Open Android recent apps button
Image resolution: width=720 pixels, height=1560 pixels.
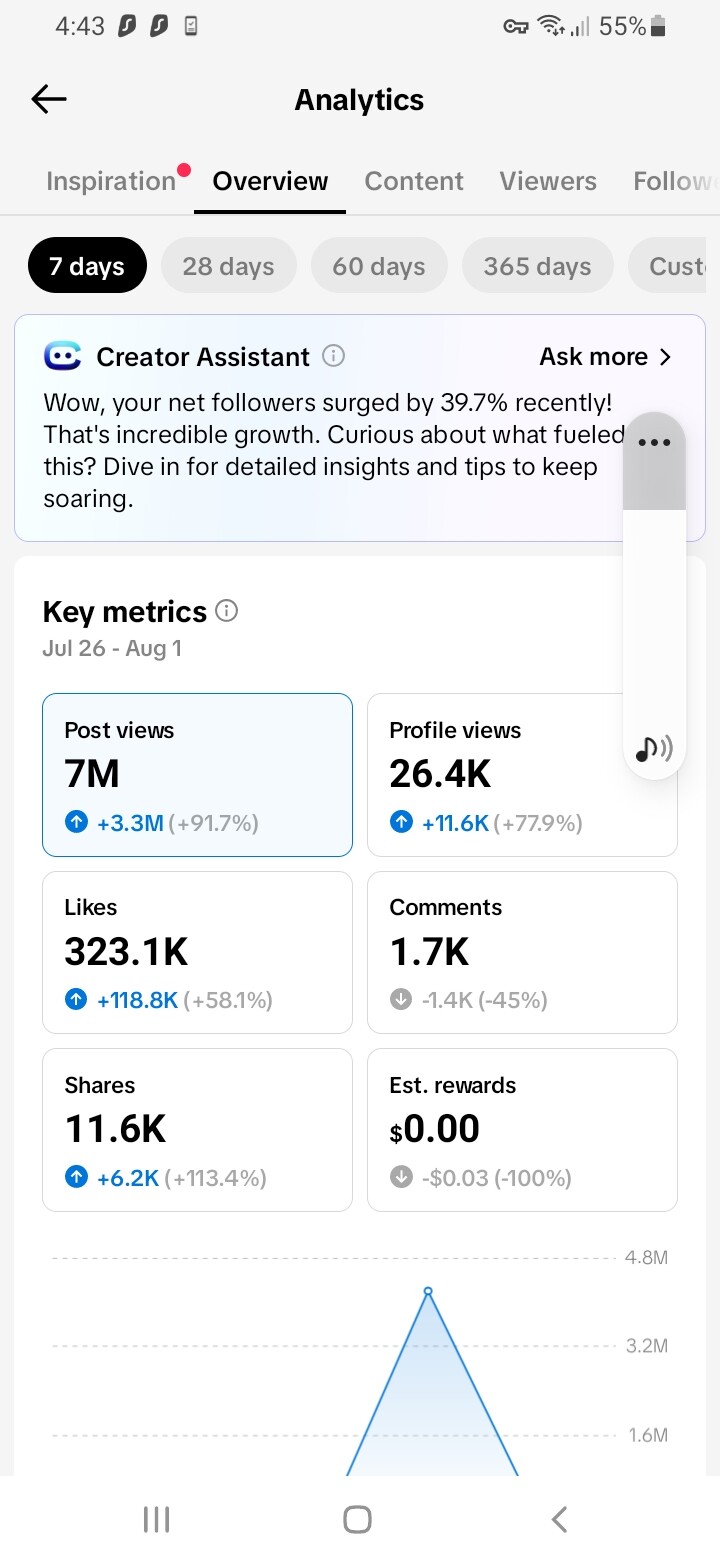(x=156, y=1520)
